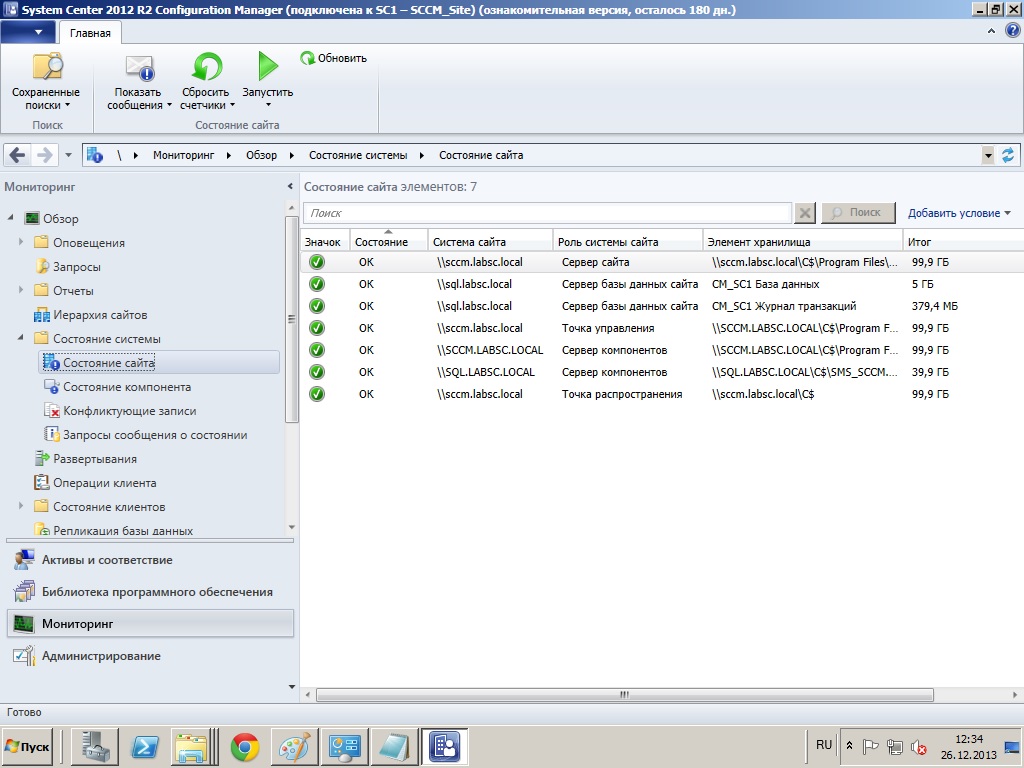Open the help question mark icon
This screenshot has height=768, width=1024.
coord(1013,31)
